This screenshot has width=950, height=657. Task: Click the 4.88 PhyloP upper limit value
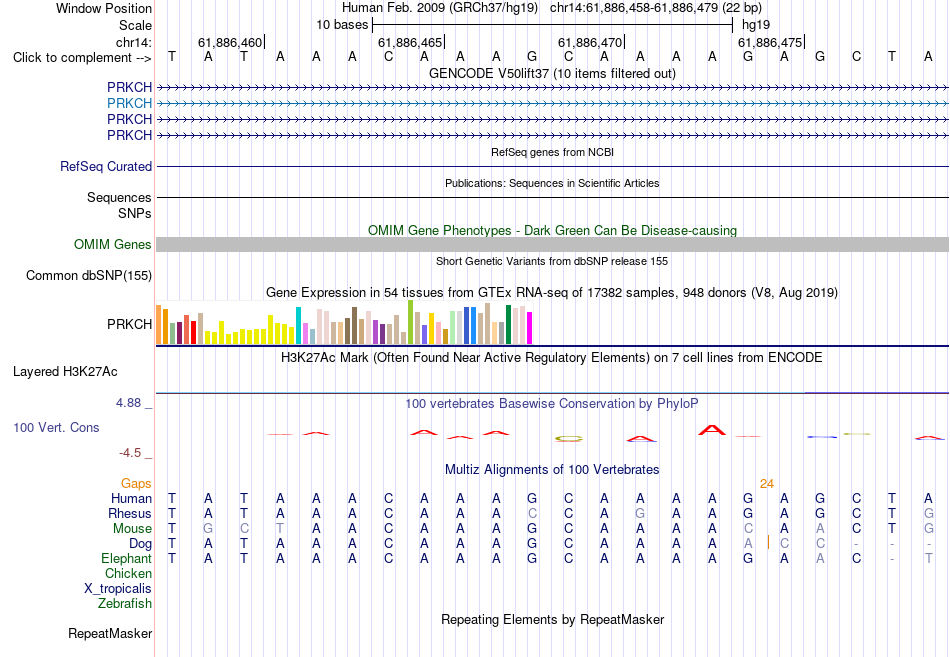coord(128,403)
